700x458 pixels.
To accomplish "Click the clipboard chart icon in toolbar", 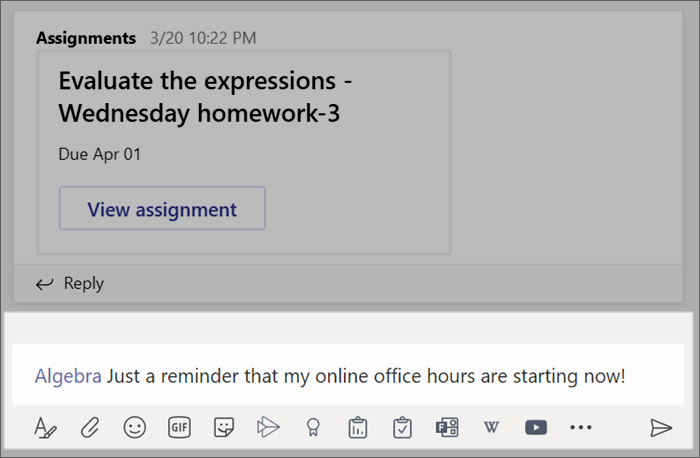I will pyautogui.click(x=357, y=428).
